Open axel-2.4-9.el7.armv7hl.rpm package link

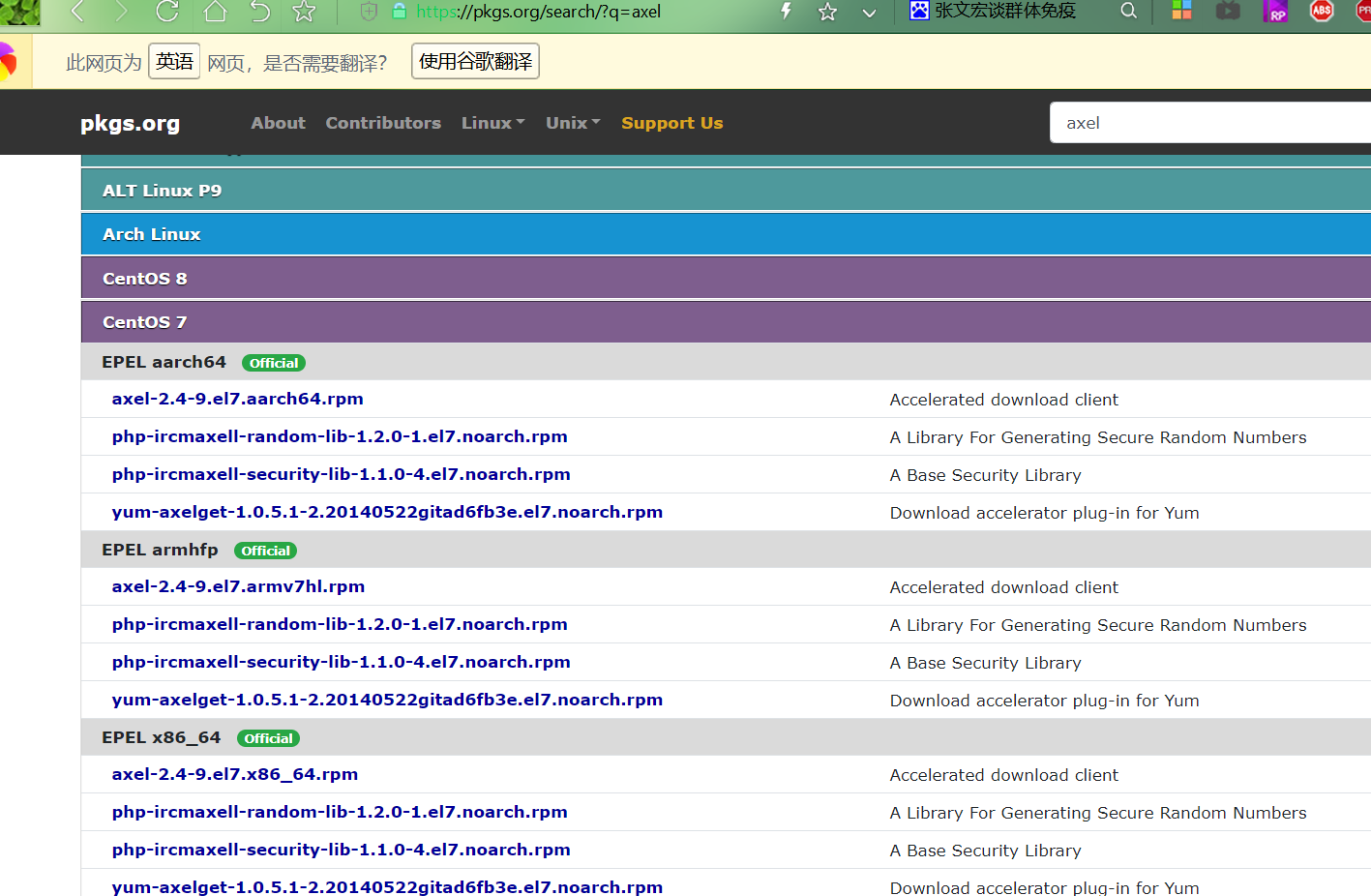[x=238, y=586]
